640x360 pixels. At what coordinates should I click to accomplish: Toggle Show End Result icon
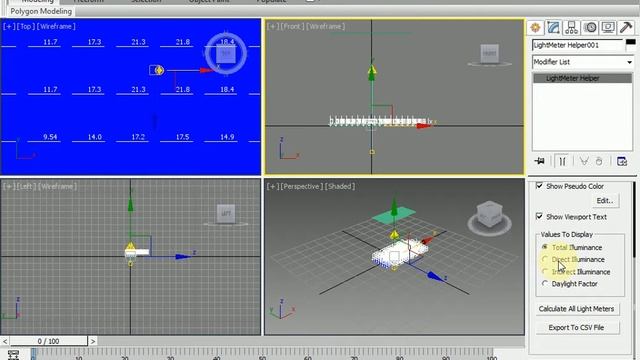point(562,161)
